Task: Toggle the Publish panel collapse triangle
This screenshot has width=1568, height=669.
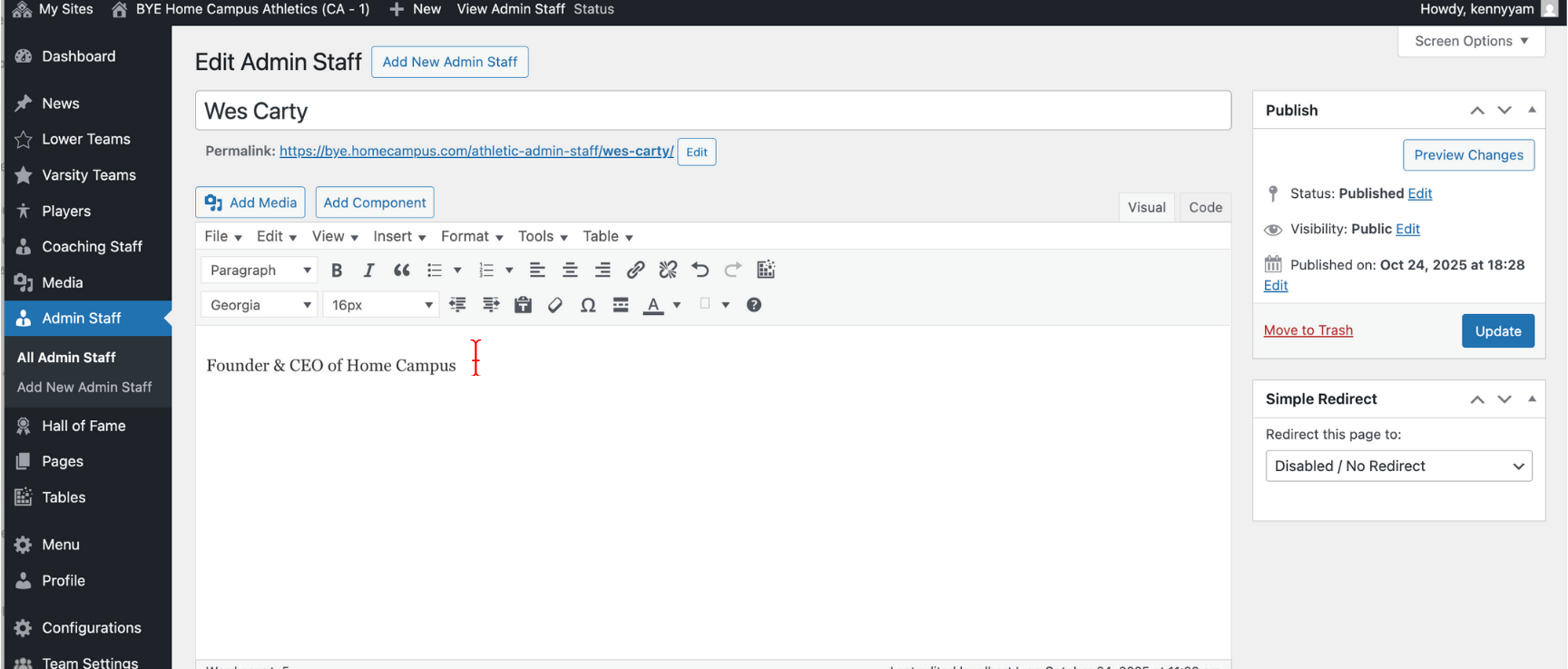Action: [x=1532, y=110]
